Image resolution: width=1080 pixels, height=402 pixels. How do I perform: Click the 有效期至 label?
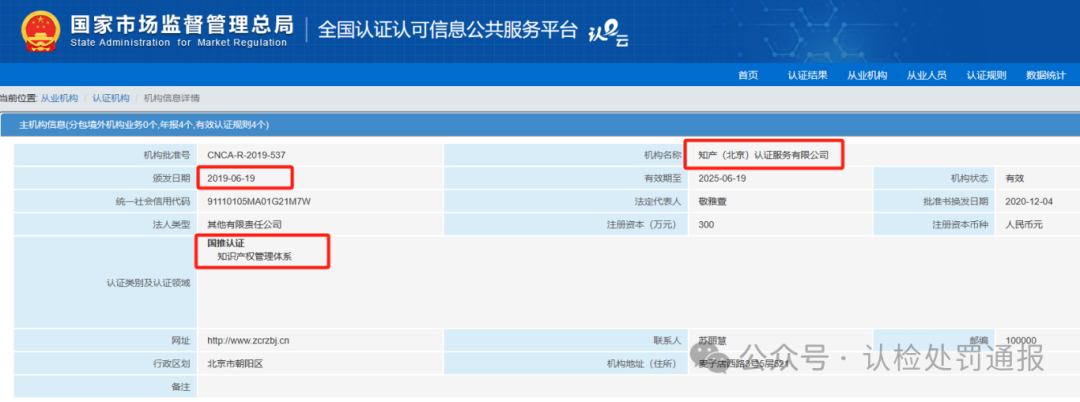point(662,178)
